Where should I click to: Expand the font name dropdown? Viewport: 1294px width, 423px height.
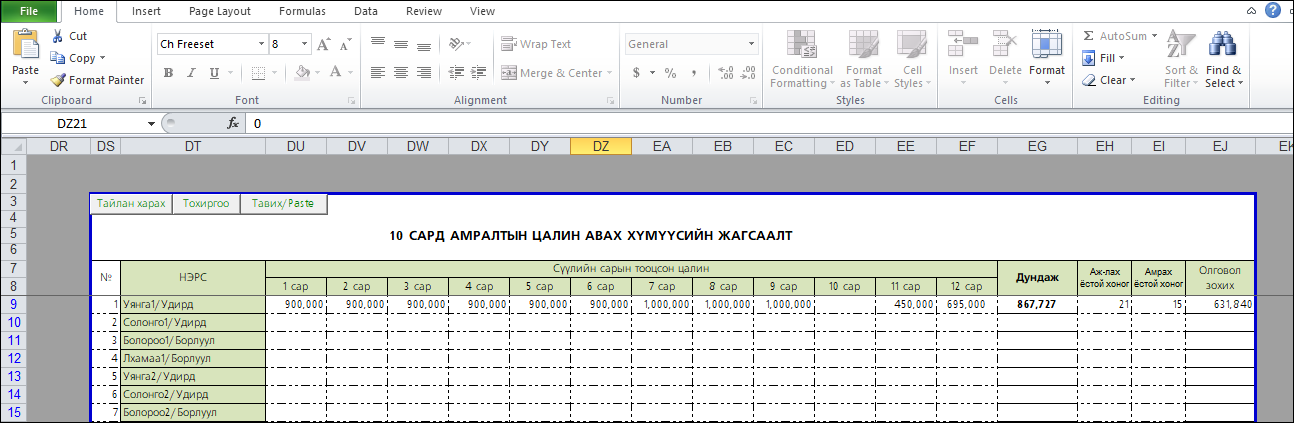[x=261, y=45]
